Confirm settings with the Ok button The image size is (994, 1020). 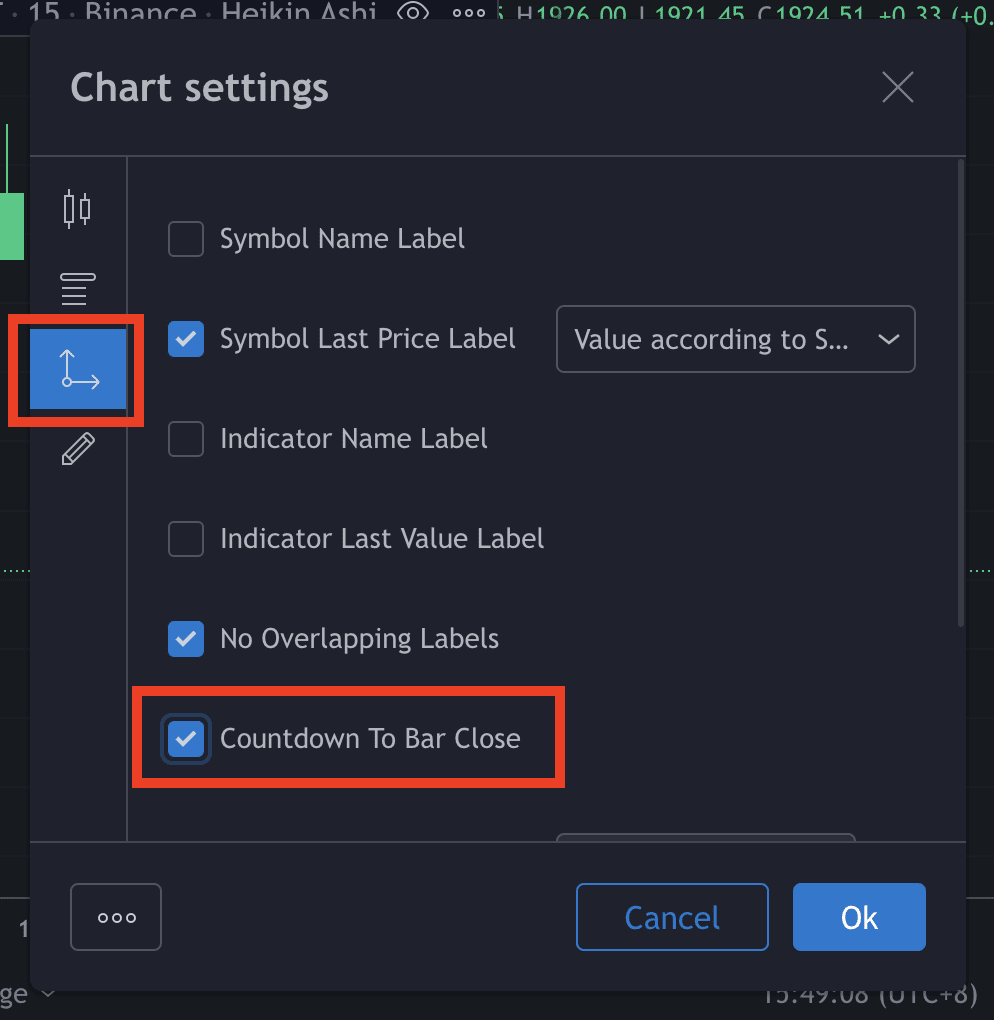(859, 917)
